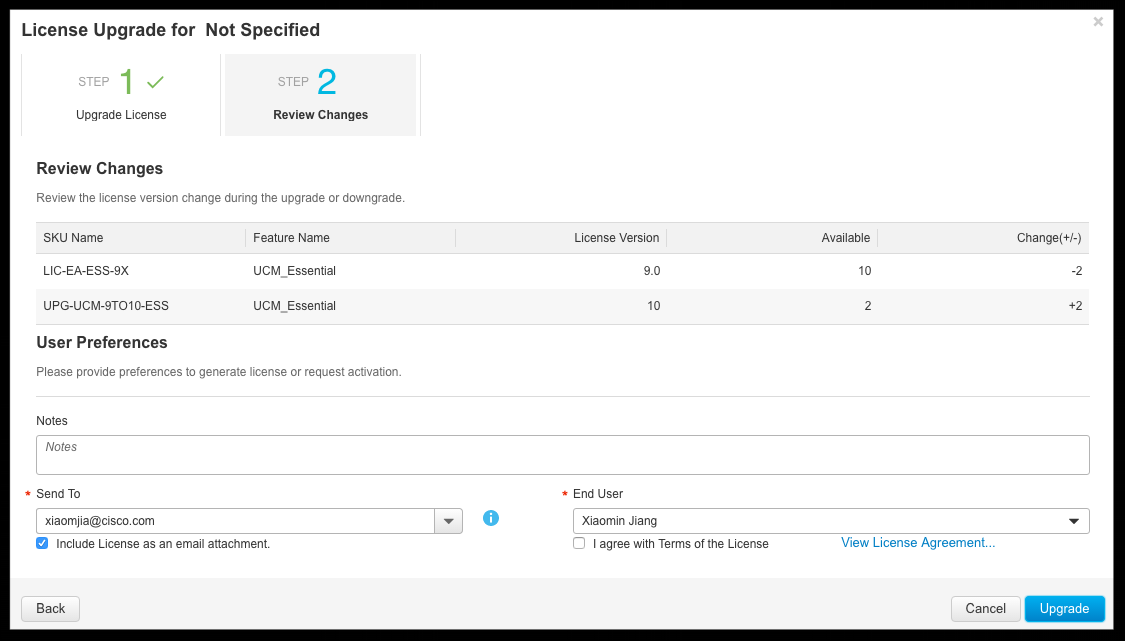The height and width of the screenshot is (641, 1125).
Task: Click the +2 change value
Action: [1075, 306]
